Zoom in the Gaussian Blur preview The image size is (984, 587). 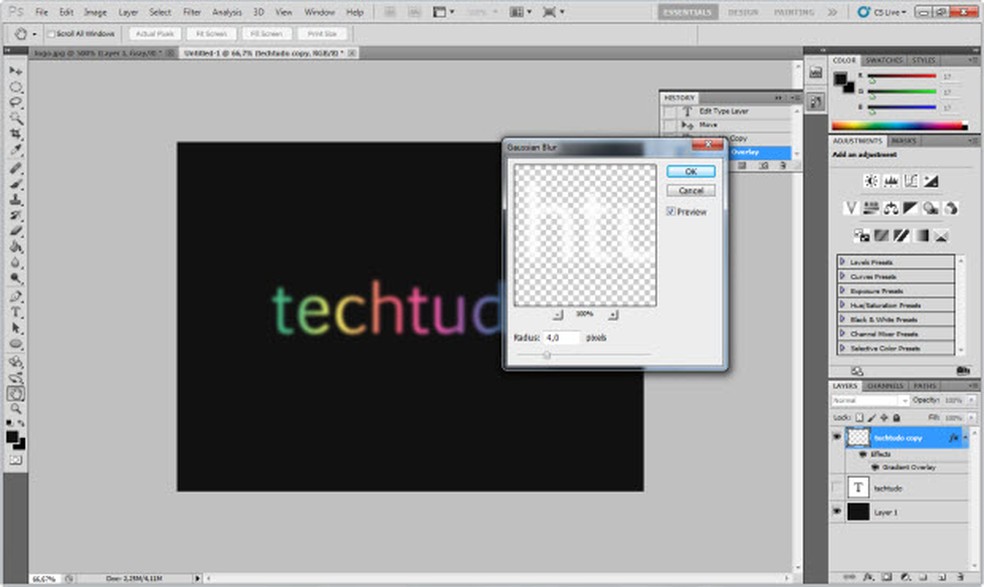[x=612, y=314]
